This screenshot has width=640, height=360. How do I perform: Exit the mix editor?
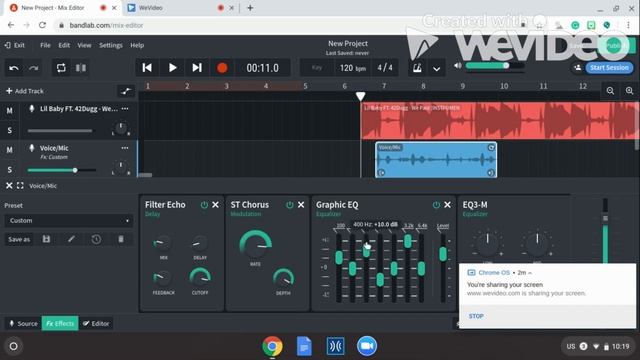tap(15, 45)
